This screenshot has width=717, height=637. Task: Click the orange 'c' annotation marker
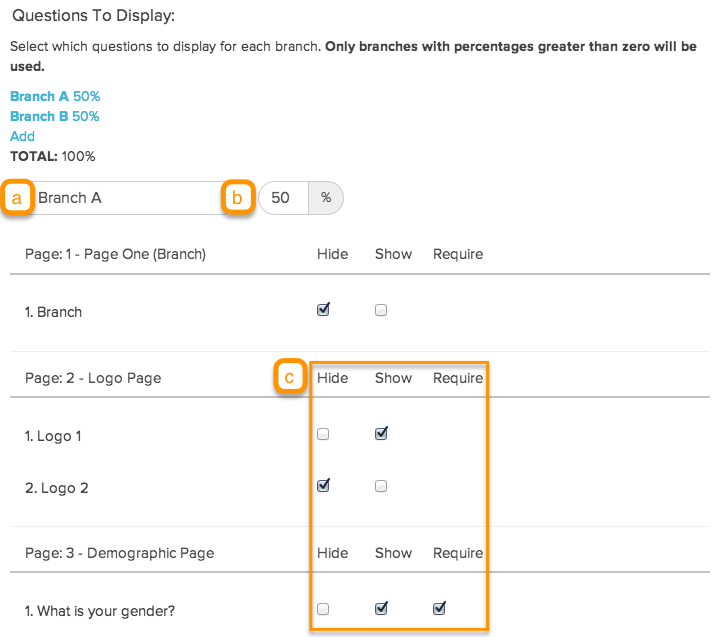[x=290, y=378]
